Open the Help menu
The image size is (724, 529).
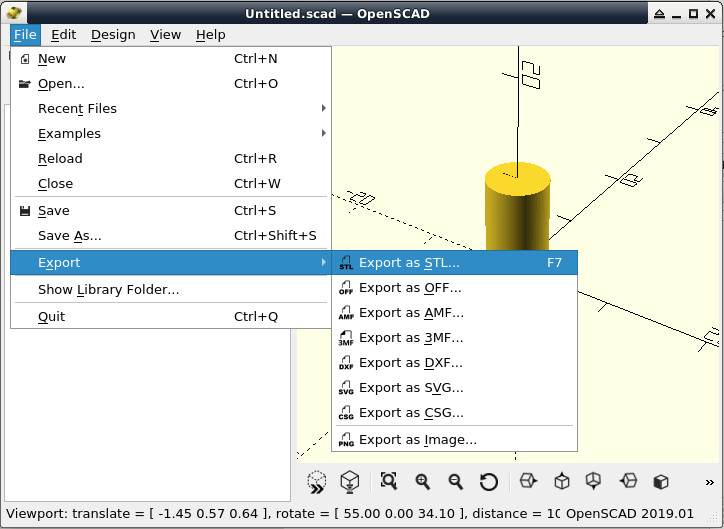[211, 35]
